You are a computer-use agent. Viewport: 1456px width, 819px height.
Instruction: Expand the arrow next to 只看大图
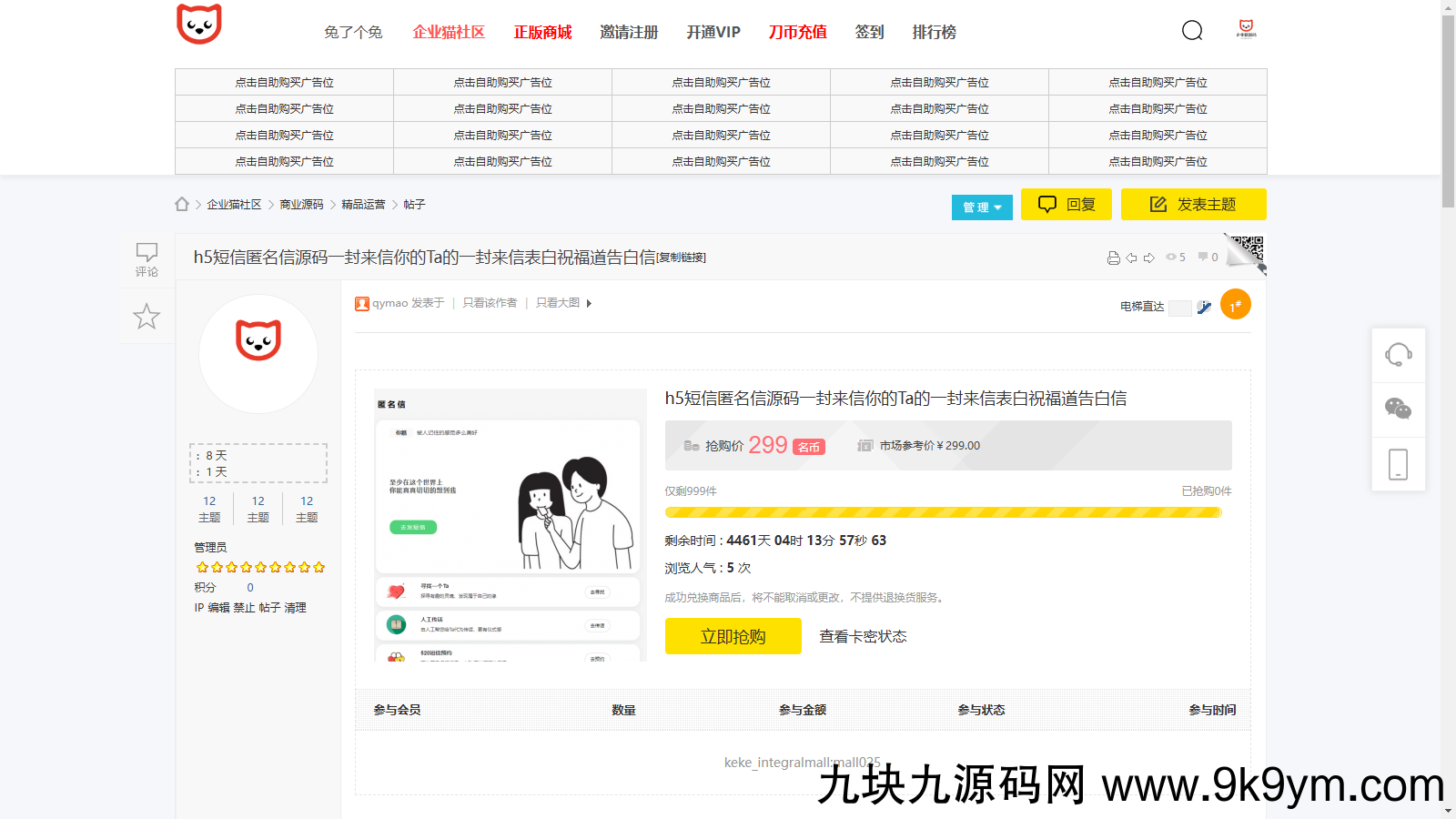click(x=589, y=303)
